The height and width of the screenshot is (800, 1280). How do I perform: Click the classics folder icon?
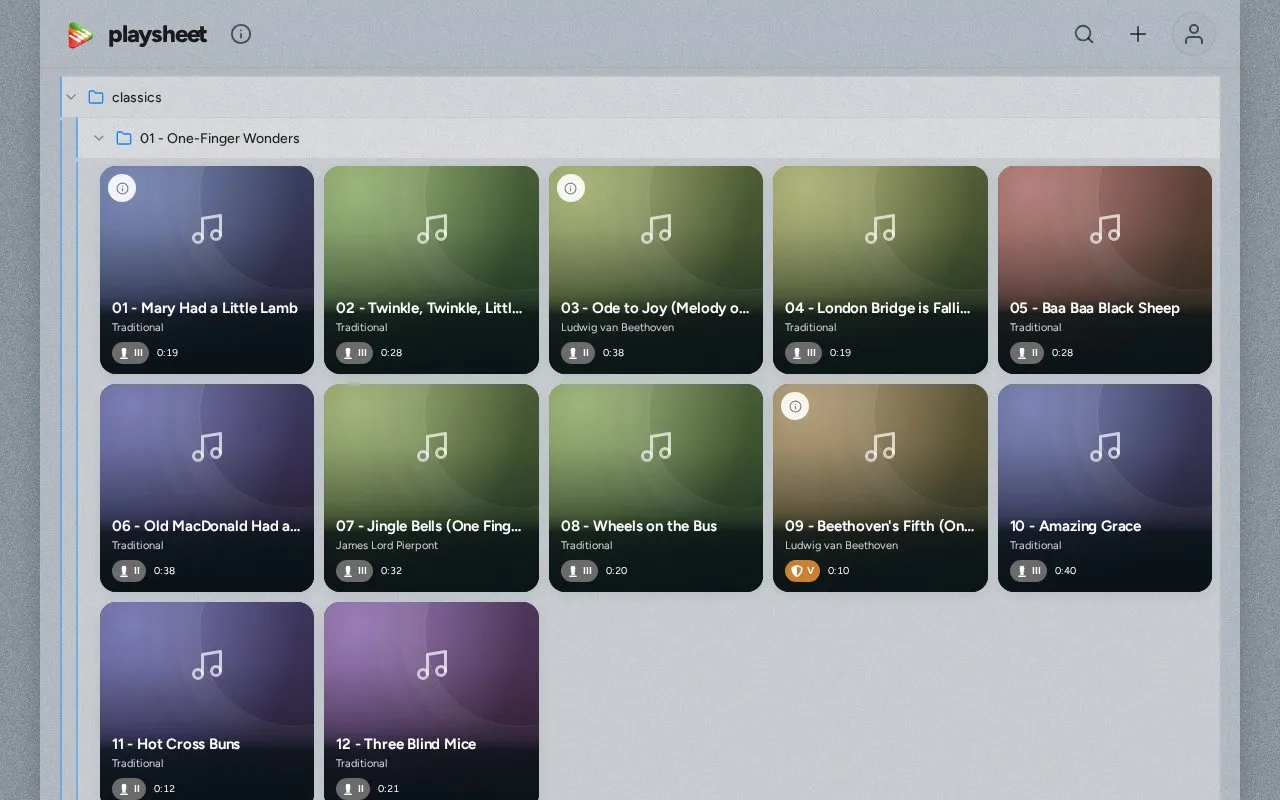[x=96, y=97]
